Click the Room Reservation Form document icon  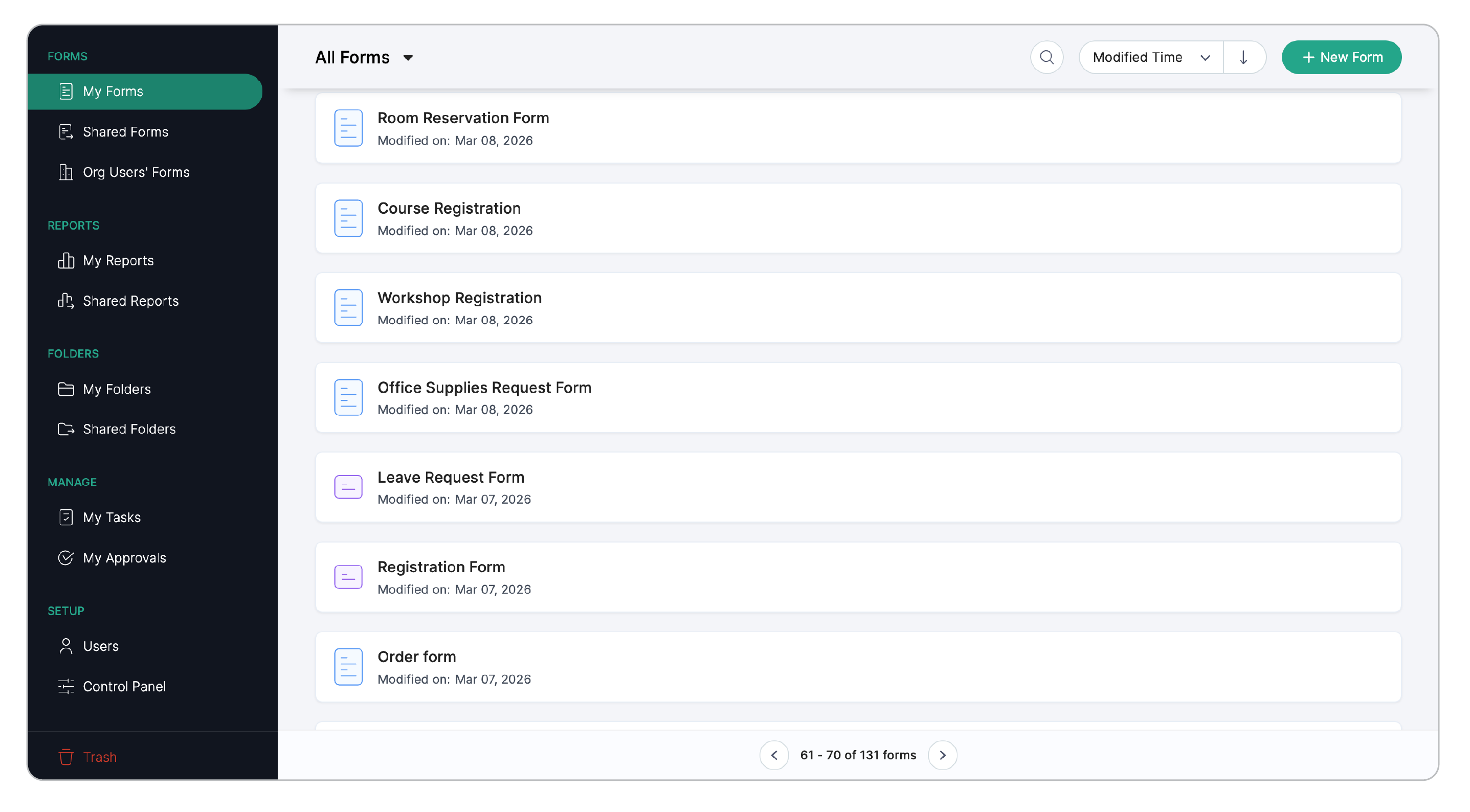pos(348,128)
